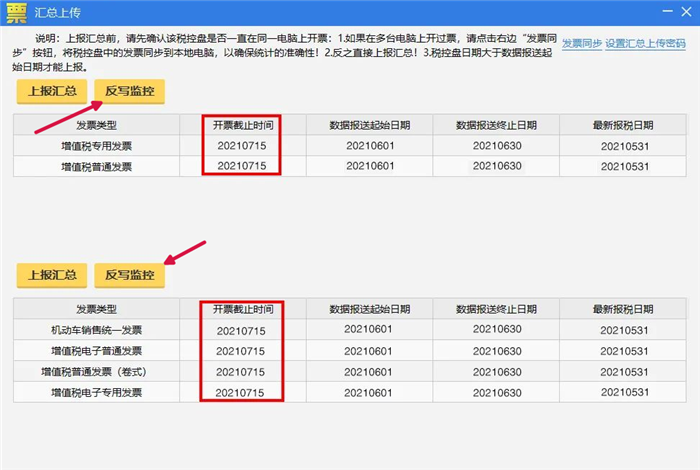
Task: Click 20210531 cell in 增值税专用发票 row
Action: coord(625,146)
